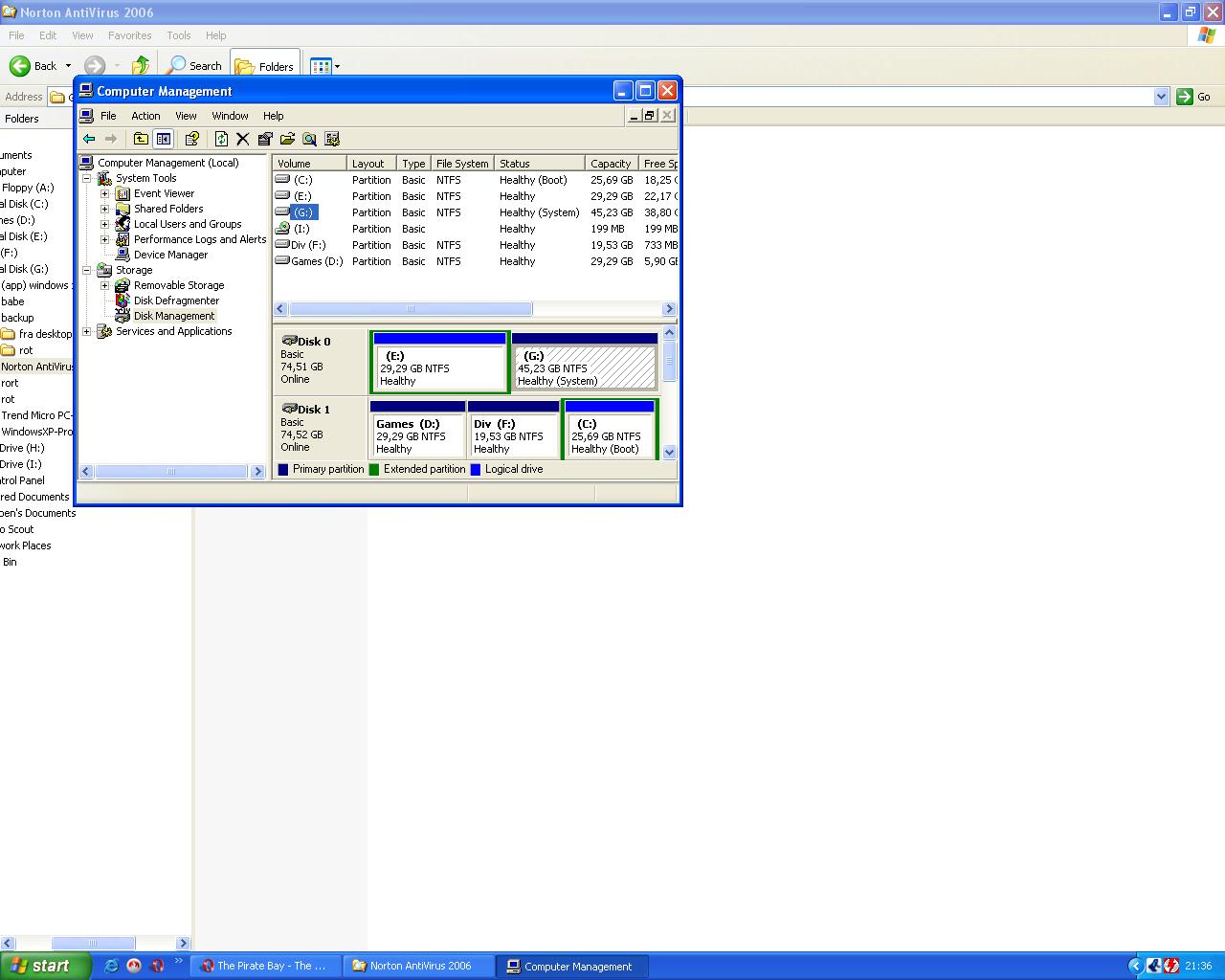Open the Views dropdown in explorer toolbar
Image resolution: width=1225 pixels, height=980 pixels.
[337, 66]
